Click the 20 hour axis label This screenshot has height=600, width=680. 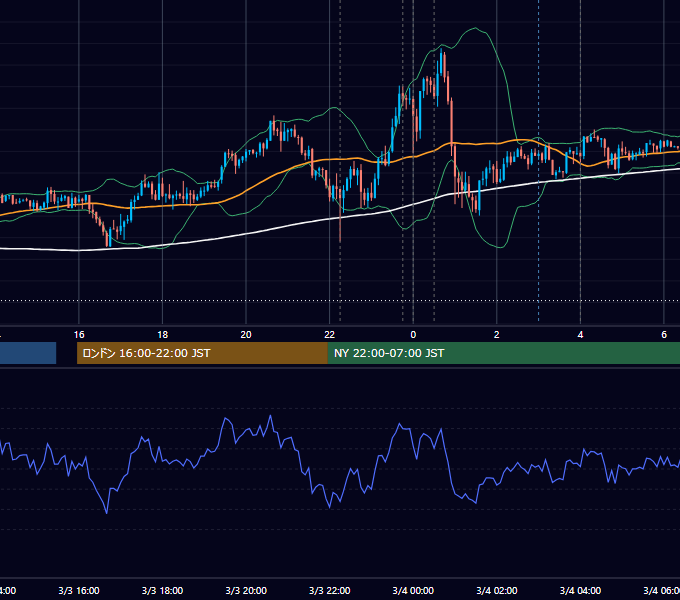pos(246,335)
